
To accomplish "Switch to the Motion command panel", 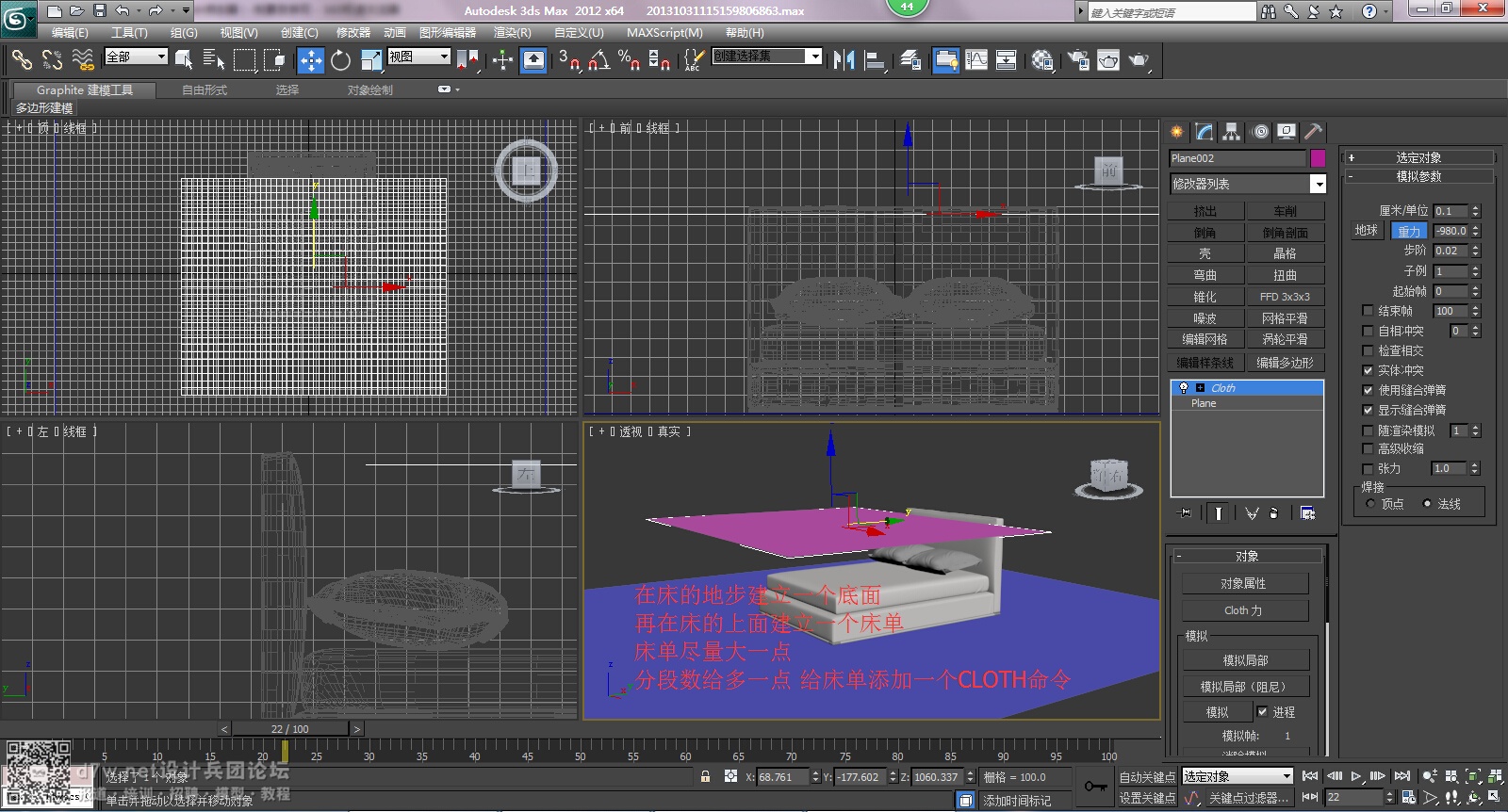I will 1260,132.
